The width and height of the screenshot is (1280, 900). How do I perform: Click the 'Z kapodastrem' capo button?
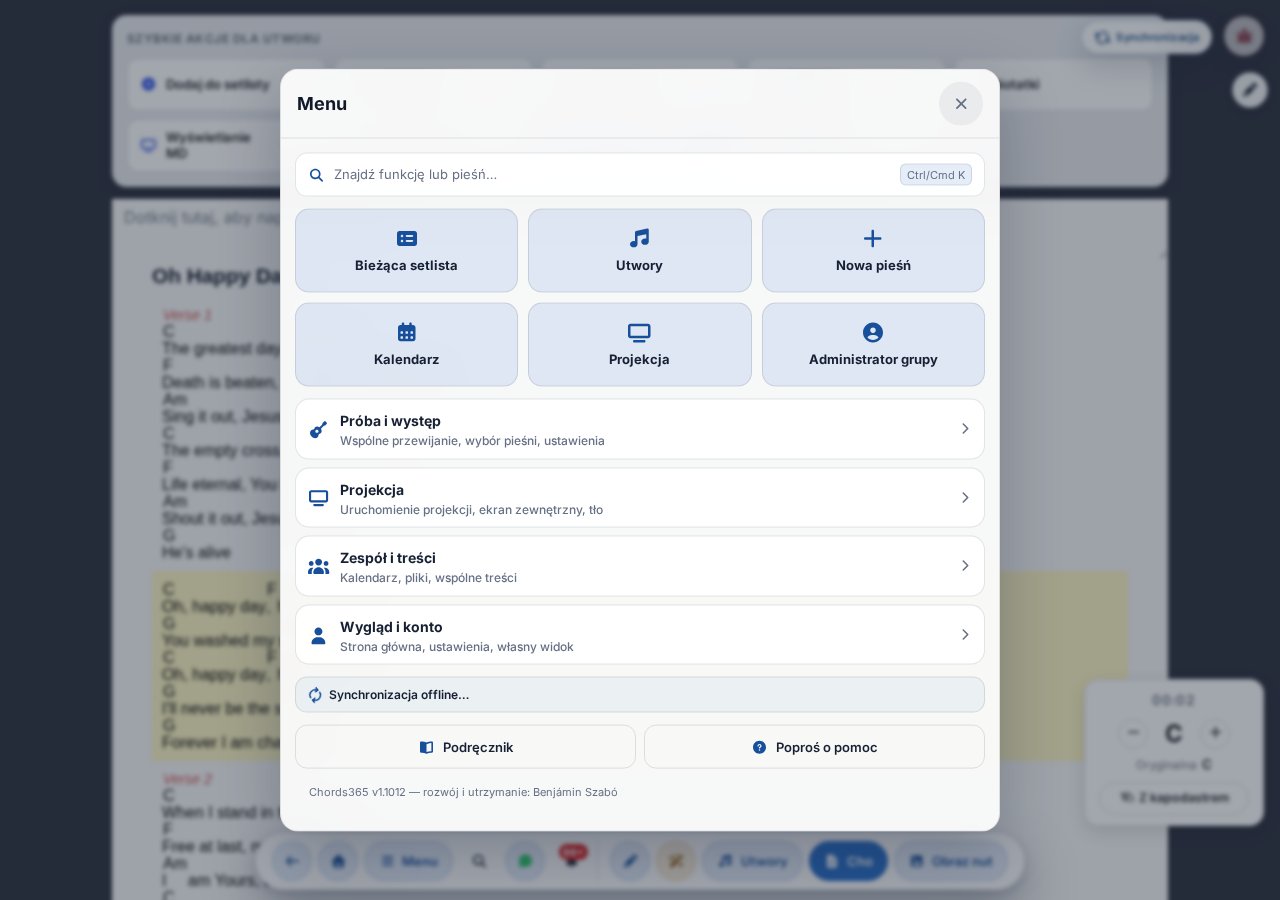(1174, 798)
